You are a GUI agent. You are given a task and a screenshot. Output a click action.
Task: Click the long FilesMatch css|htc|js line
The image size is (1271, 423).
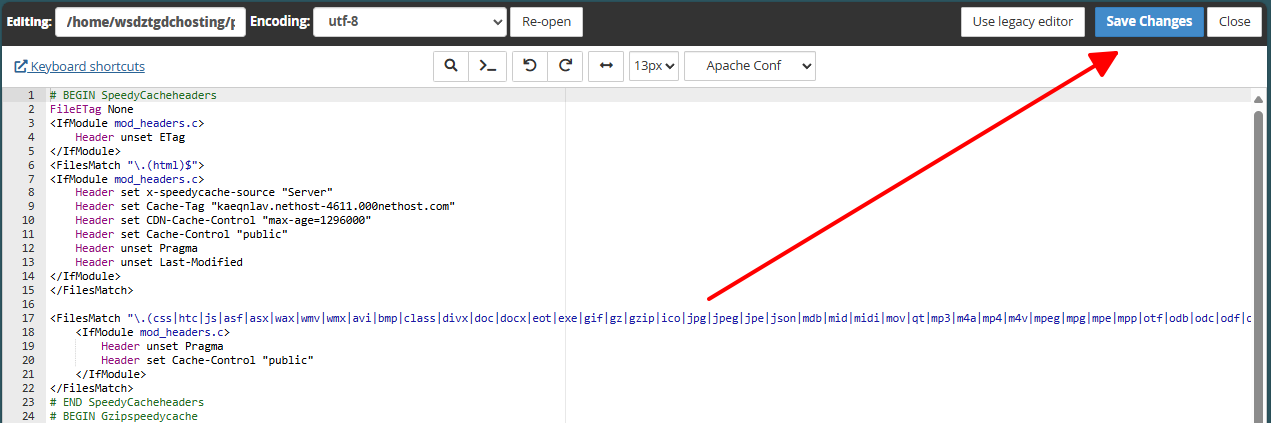click(650, 318)
